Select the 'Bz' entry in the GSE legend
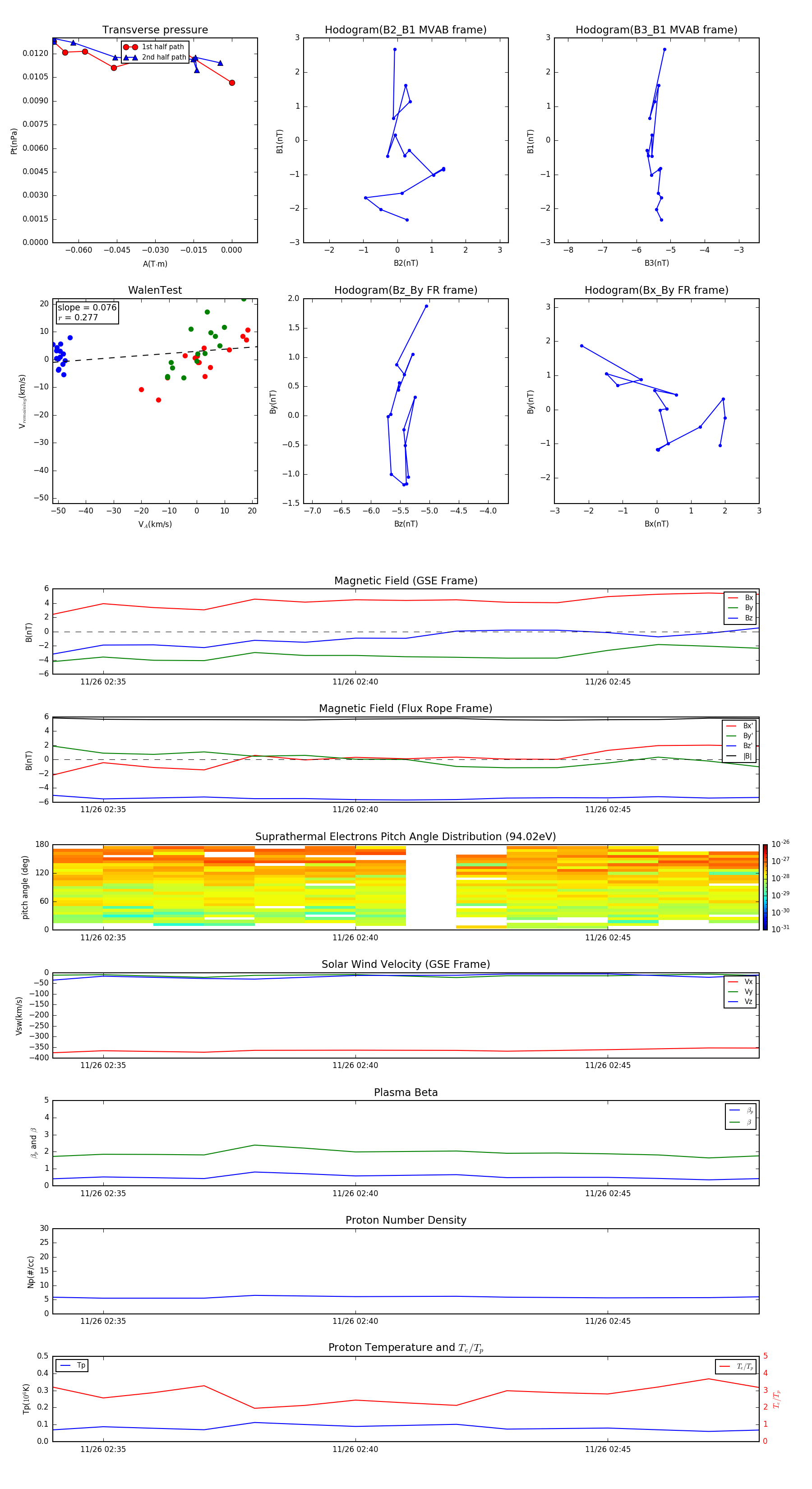Viewport: 812px width, 1489px height. [740, 618]
